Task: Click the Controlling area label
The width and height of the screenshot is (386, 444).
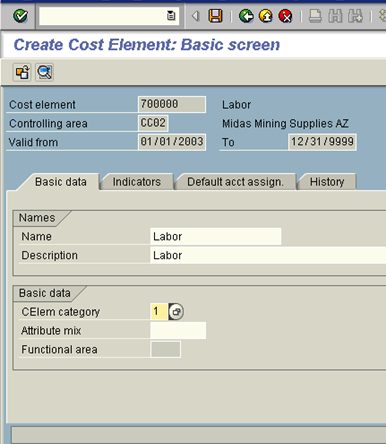Action: click(x=48, y=123)
